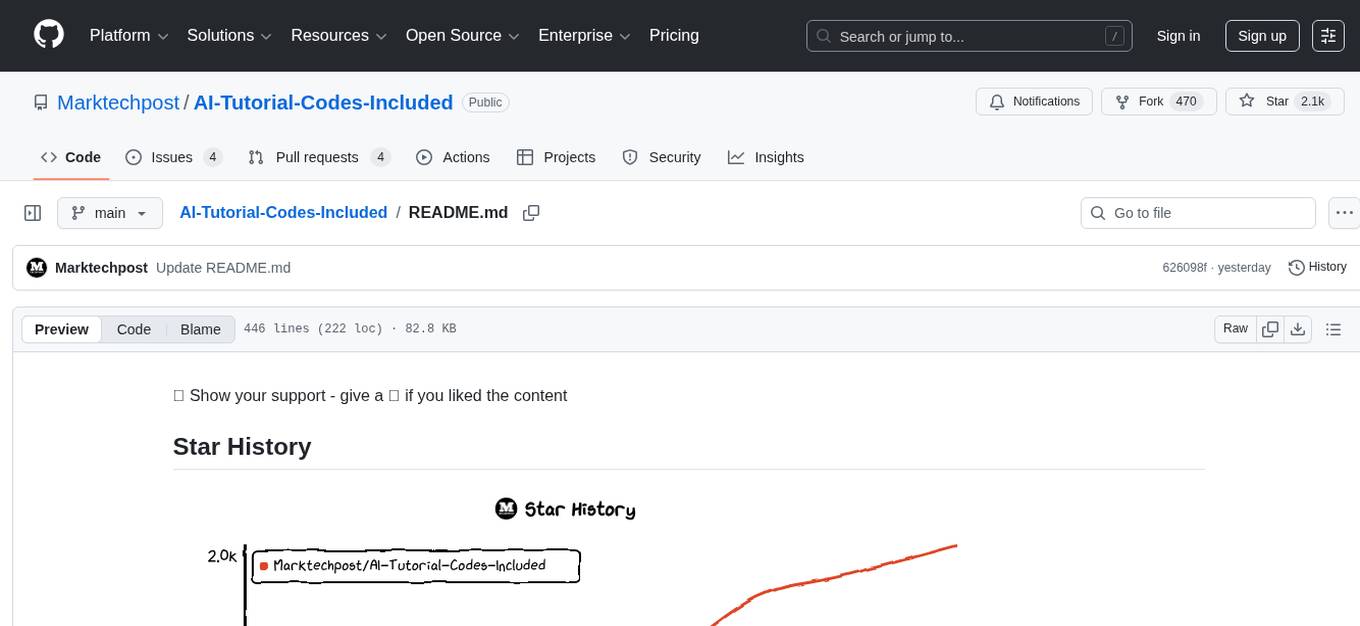Expand the Open Source menu

pyautogui.click(x=462, y=36)
